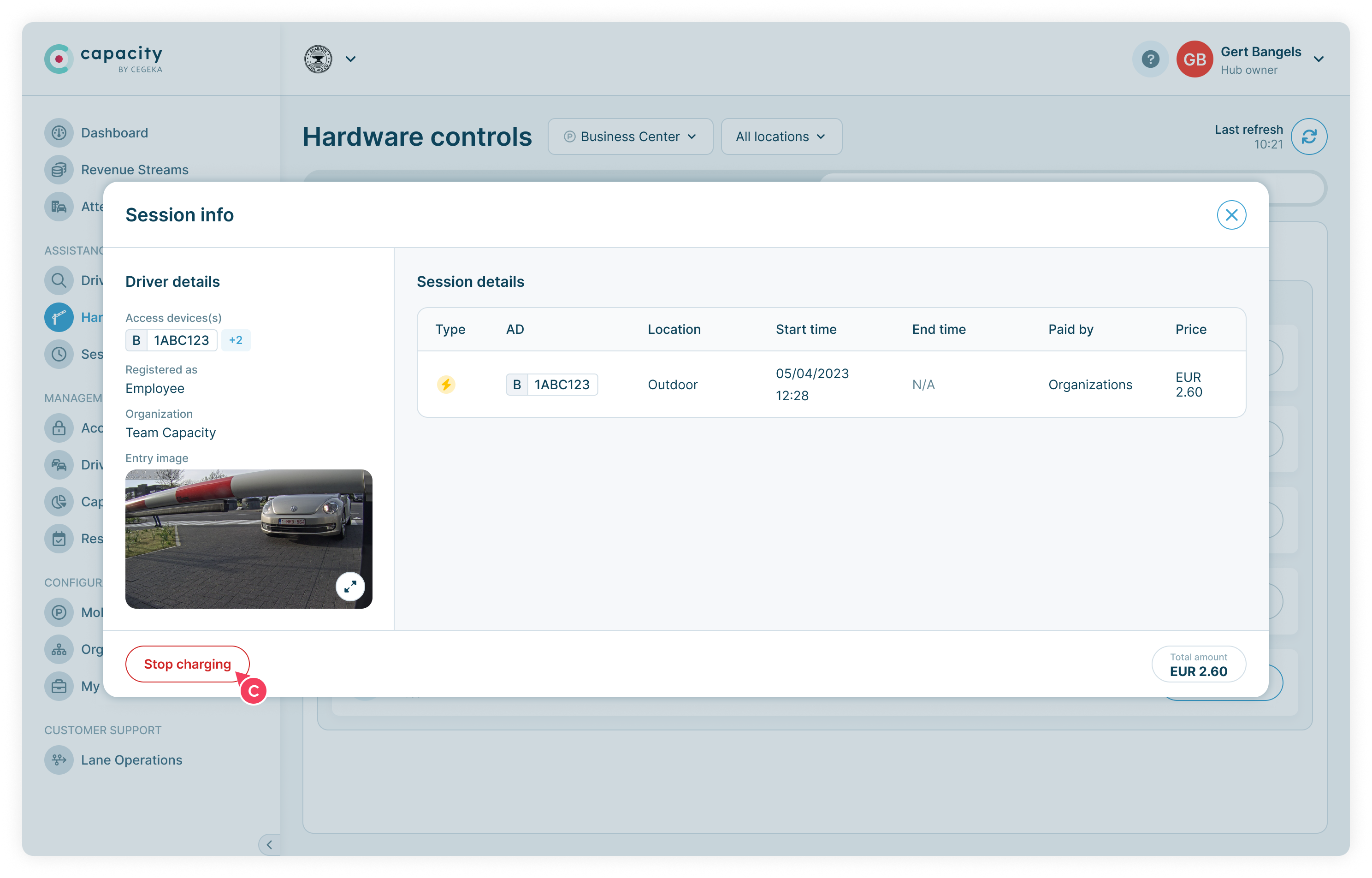
Task: Open Reservations from the Management section
Action: [59, 538]
